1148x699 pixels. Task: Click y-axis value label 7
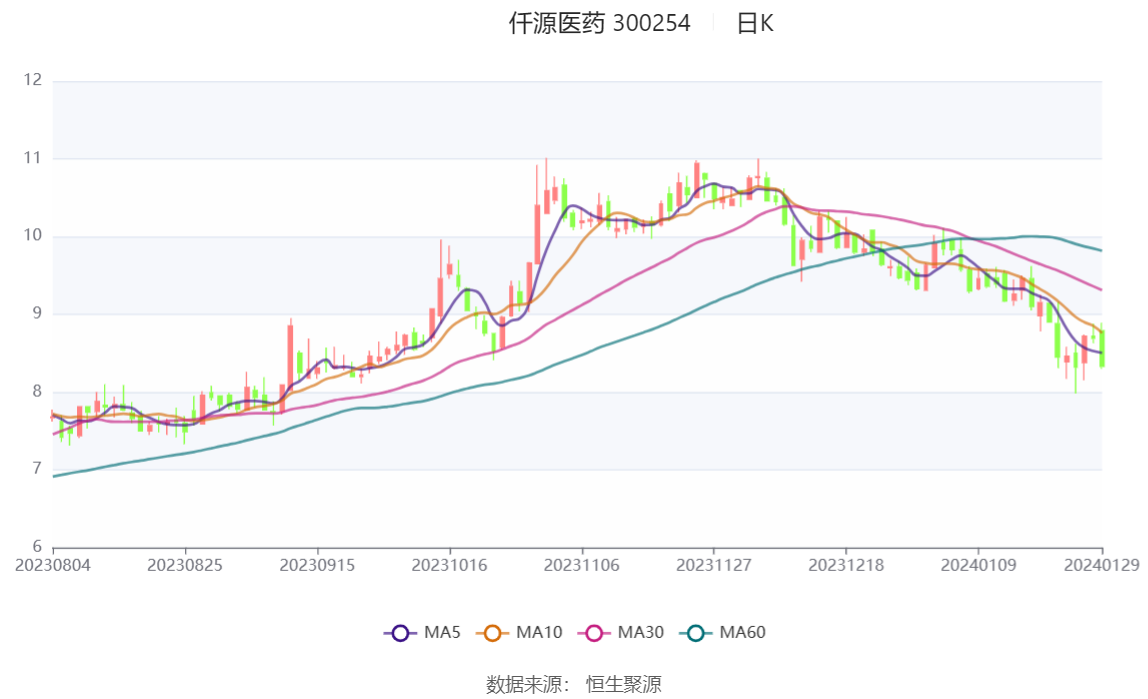(x=37, y=468)
